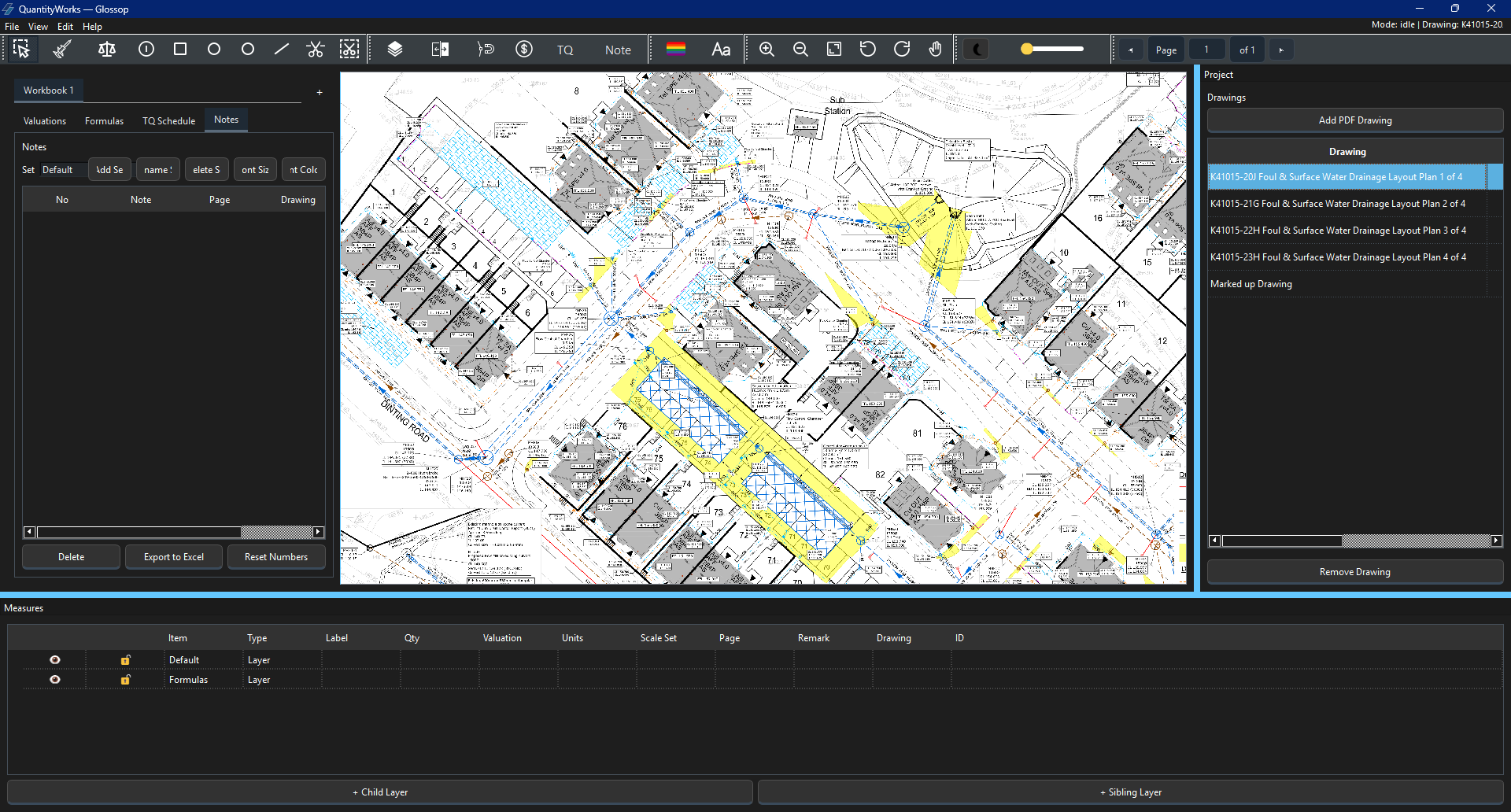The width and height of the screenshot is (1511, 812).
Task: Switch to the TQ Schedule tab
Action: (168, 121)
